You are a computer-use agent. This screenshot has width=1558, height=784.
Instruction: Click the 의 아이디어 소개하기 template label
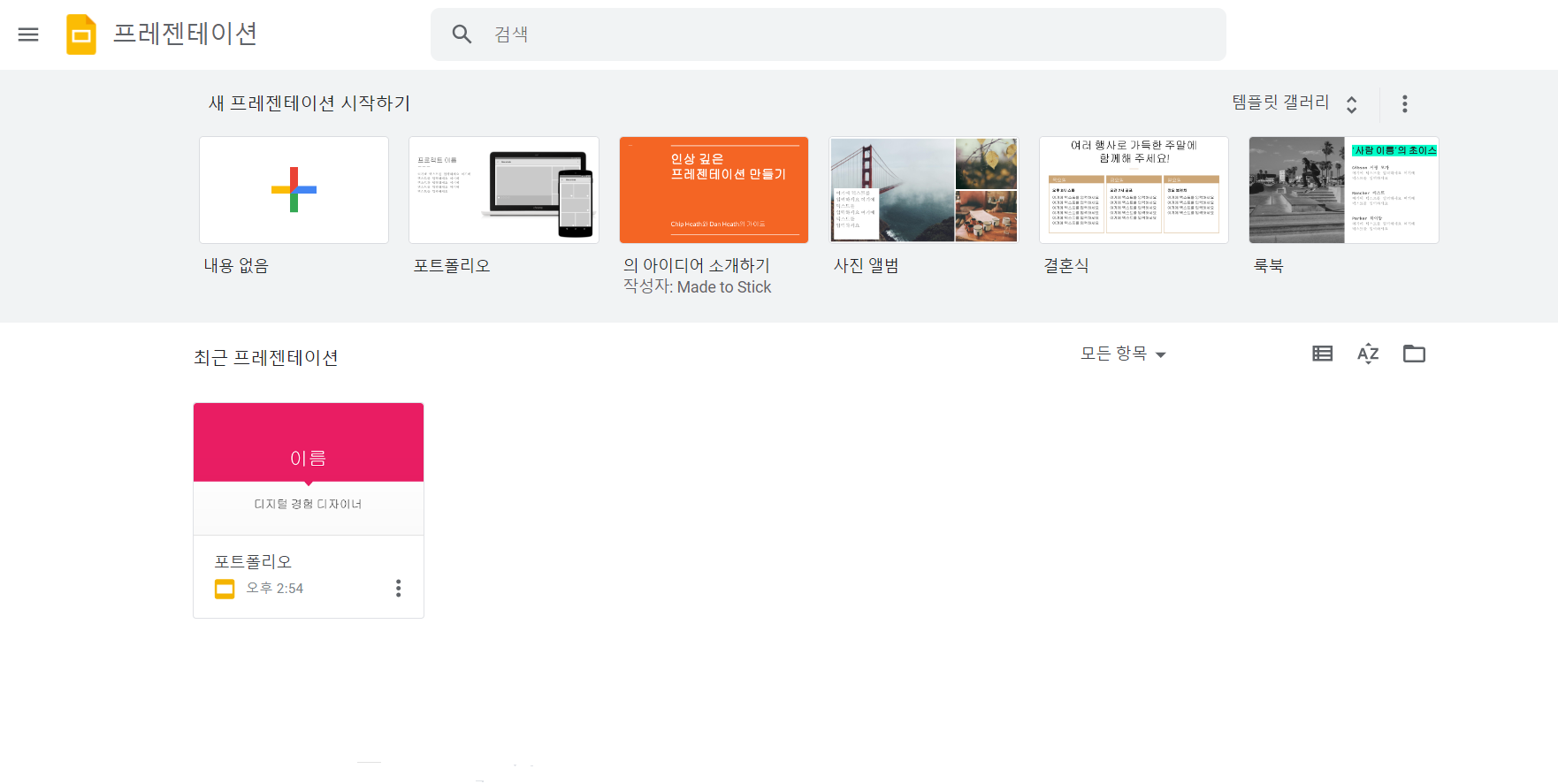click(697, 265)
